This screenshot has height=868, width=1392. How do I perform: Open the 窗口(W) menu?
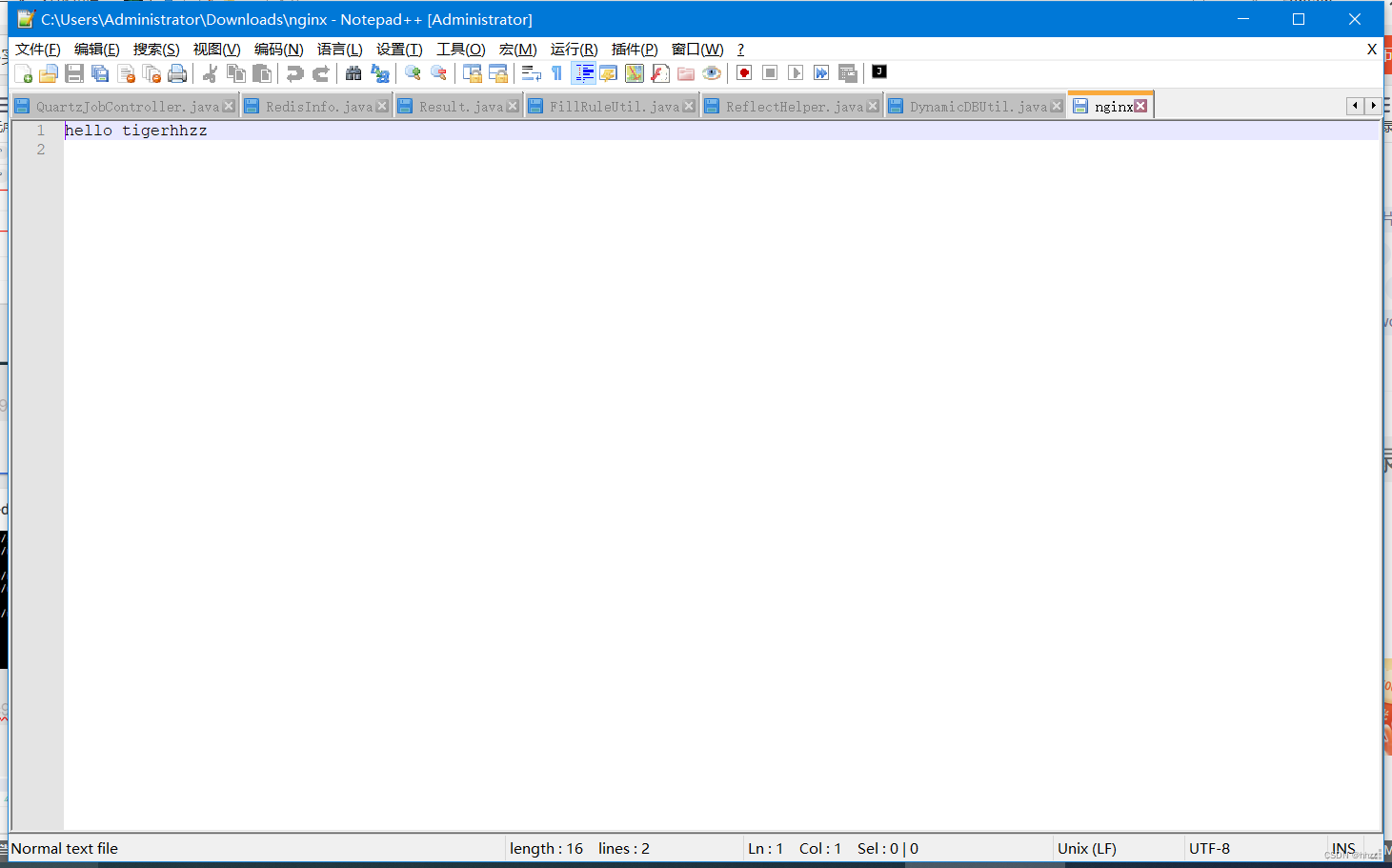pos(697,50)
